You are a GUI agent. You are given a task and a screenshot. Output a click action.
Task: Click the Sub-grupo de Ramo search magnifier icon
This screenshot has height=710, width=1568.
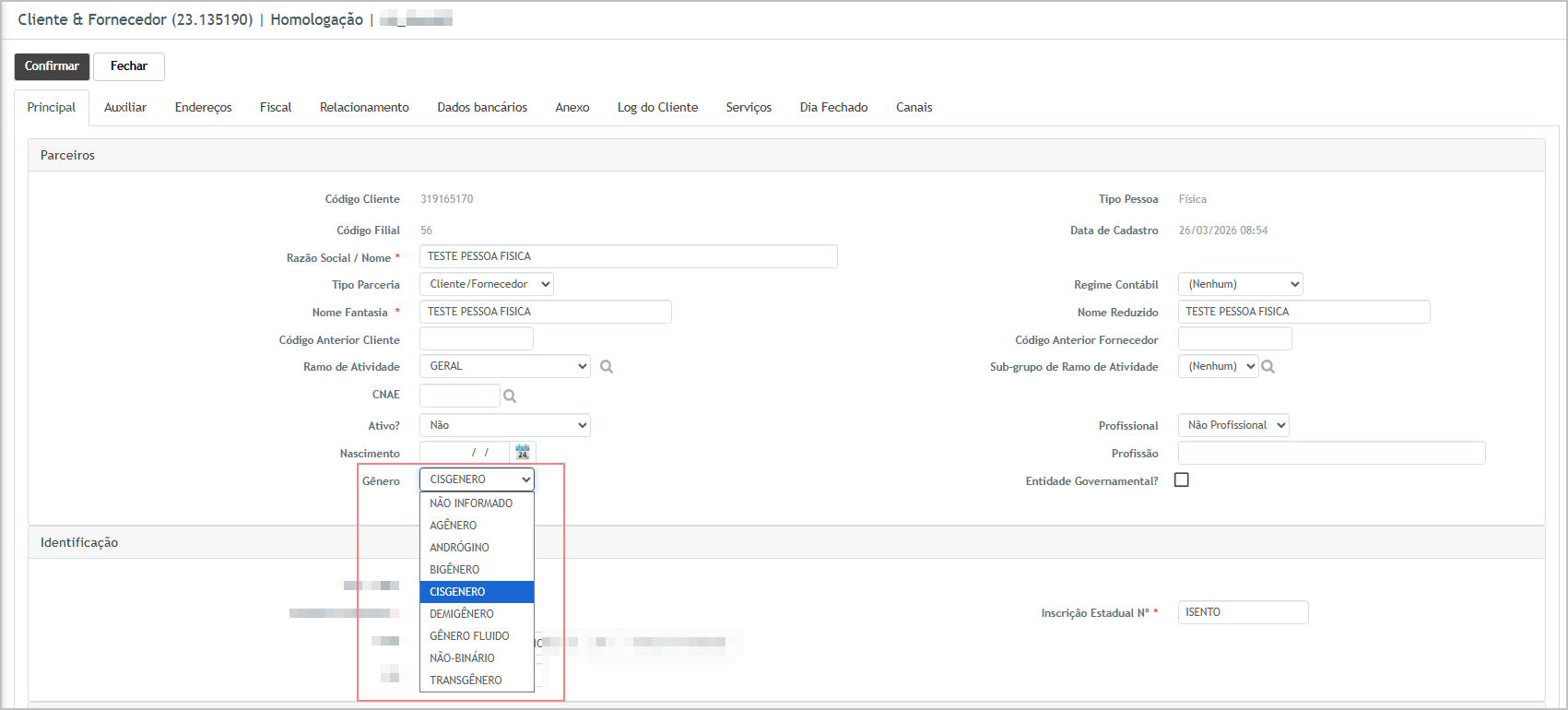(x=1268, y=367)
